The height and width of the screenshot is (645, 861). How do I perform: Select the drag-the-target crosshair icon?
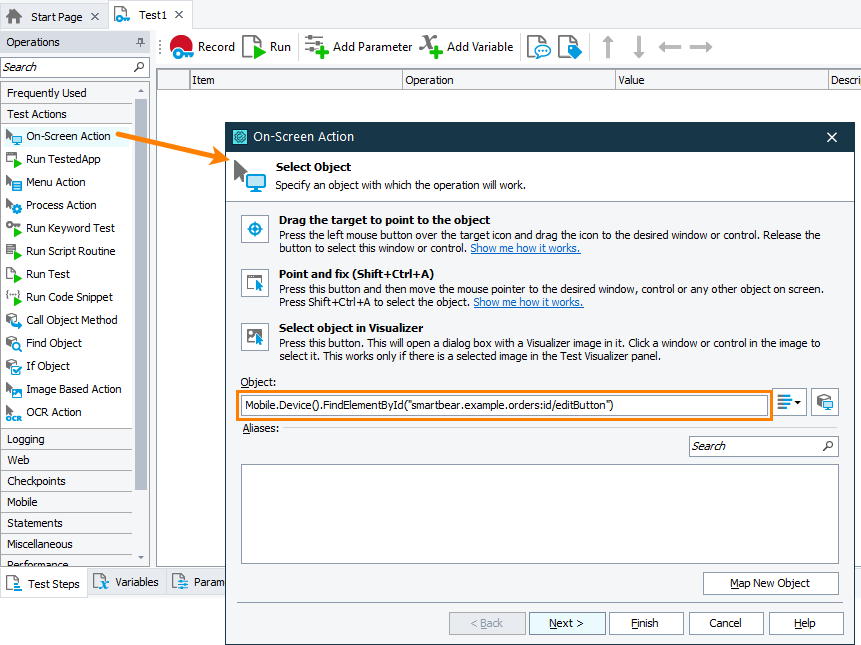pos(255,229)
